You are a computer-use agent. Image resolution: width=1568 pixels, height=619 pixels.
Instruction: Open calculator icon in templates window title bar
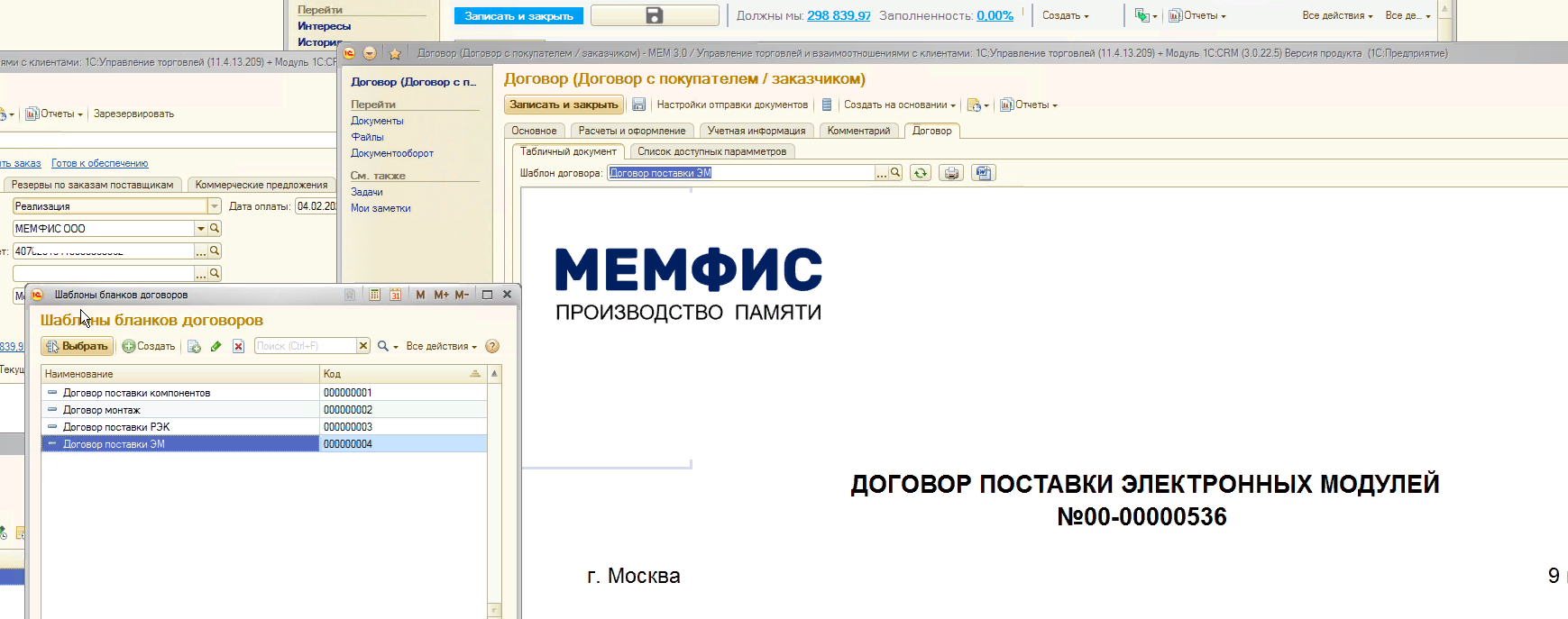point(374,295)
